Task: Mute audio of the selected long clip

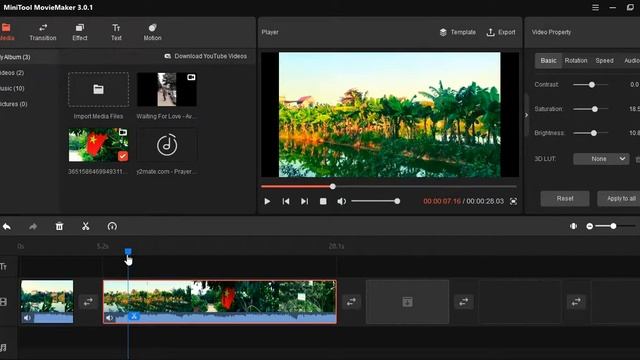Action: [110, 318]
